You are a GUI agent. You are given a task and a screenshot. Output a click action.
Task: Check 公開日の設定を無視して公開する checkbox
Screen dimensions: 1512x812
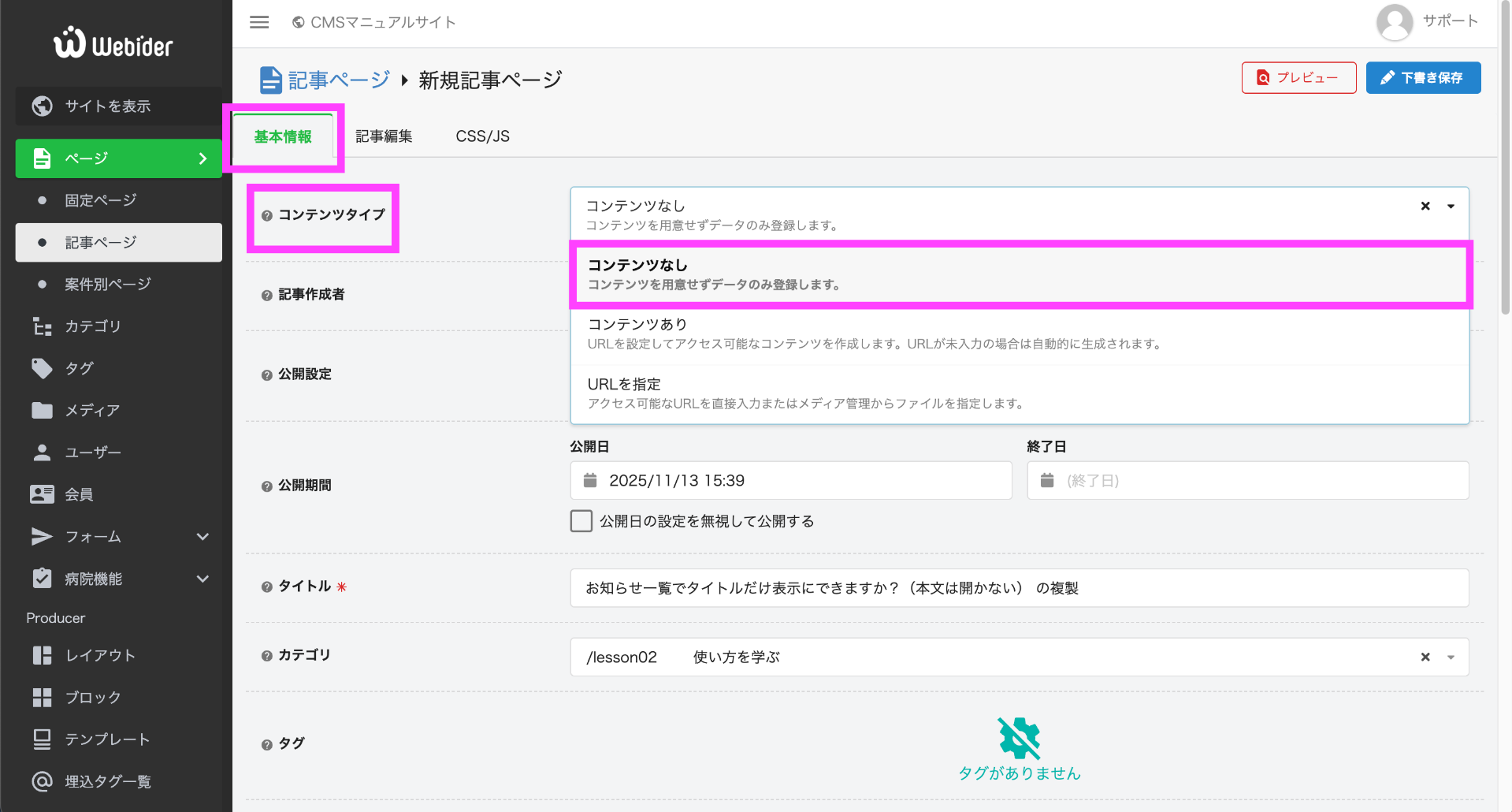point(581,521)
